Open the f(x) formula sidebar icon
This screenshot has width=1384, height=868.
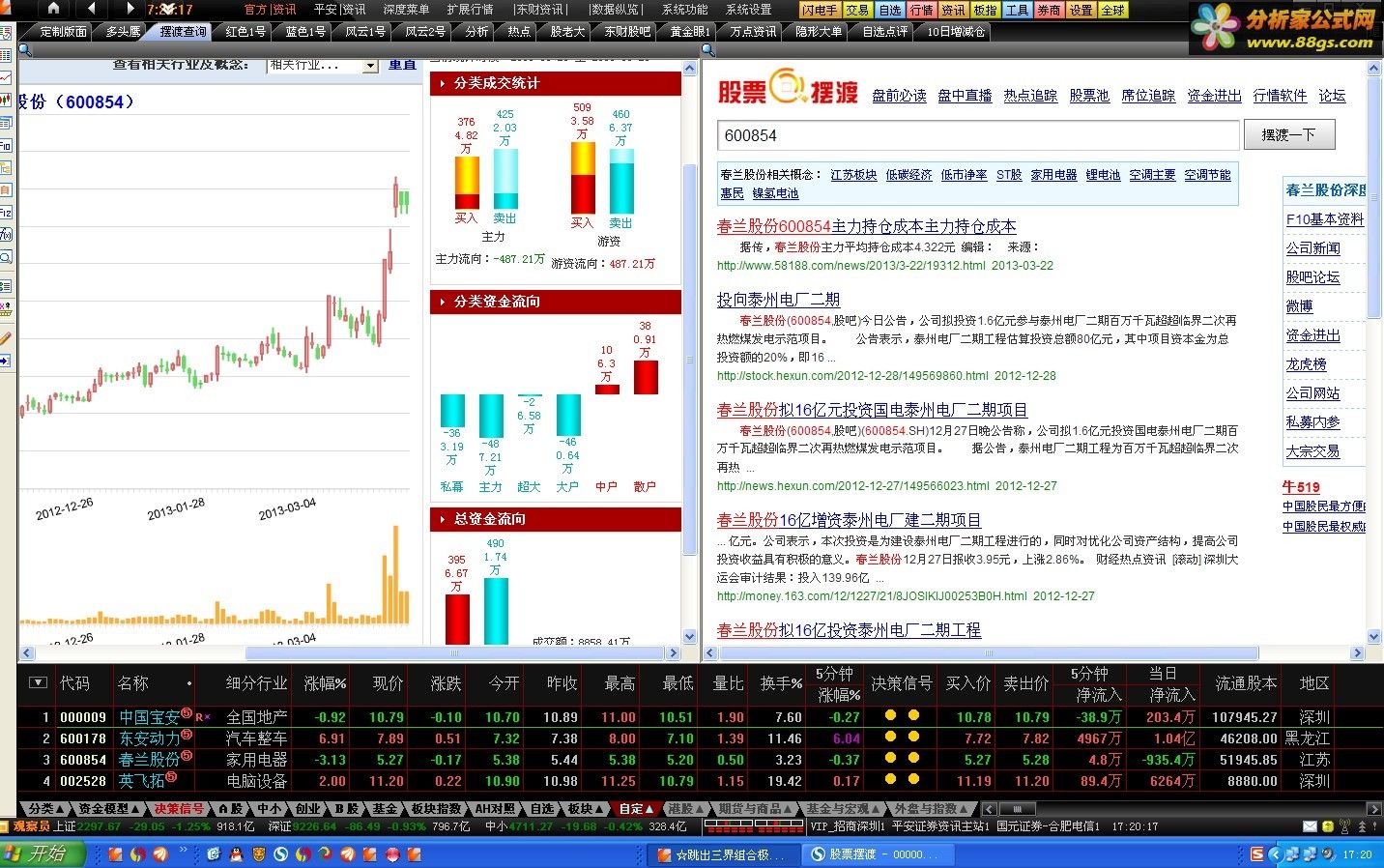coord(6,235)
